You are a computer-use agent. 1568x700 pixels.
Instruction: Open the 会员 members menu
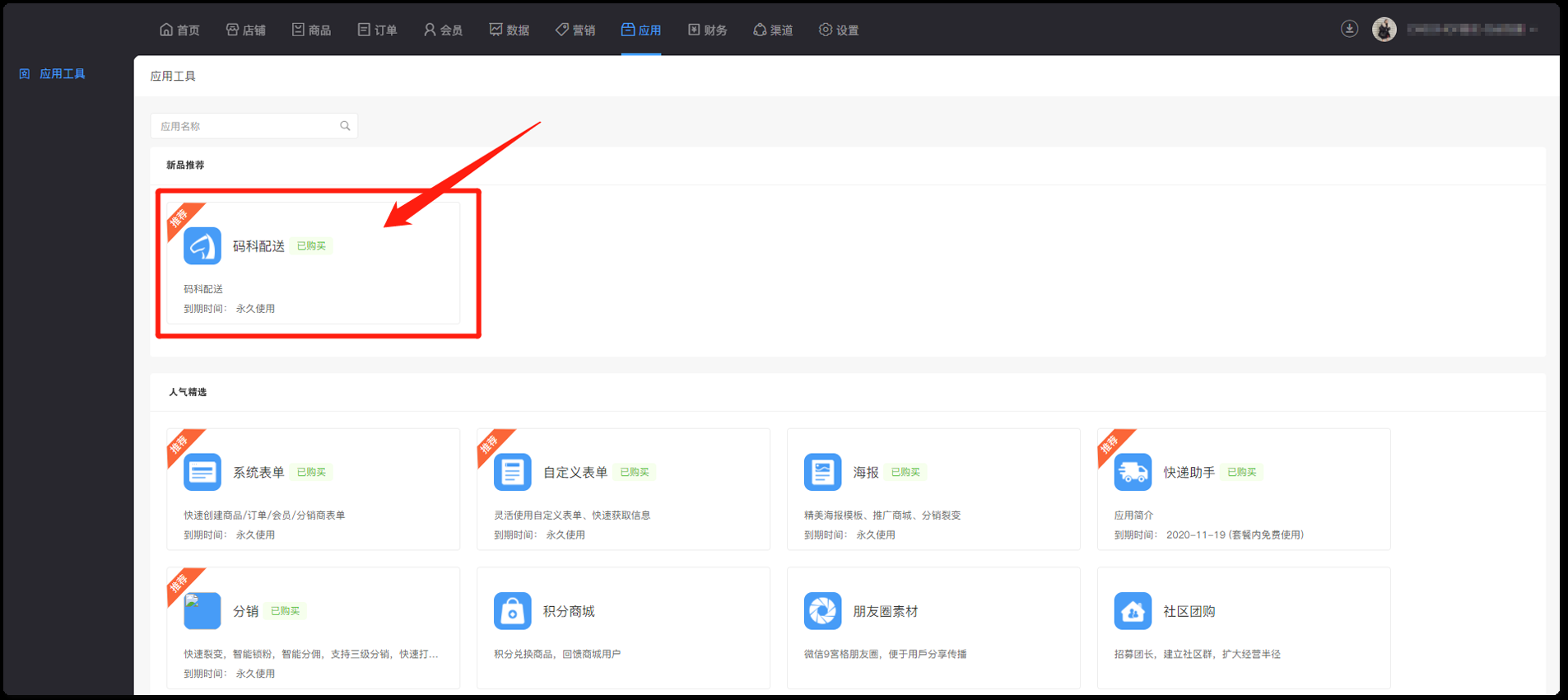(443, 30)
